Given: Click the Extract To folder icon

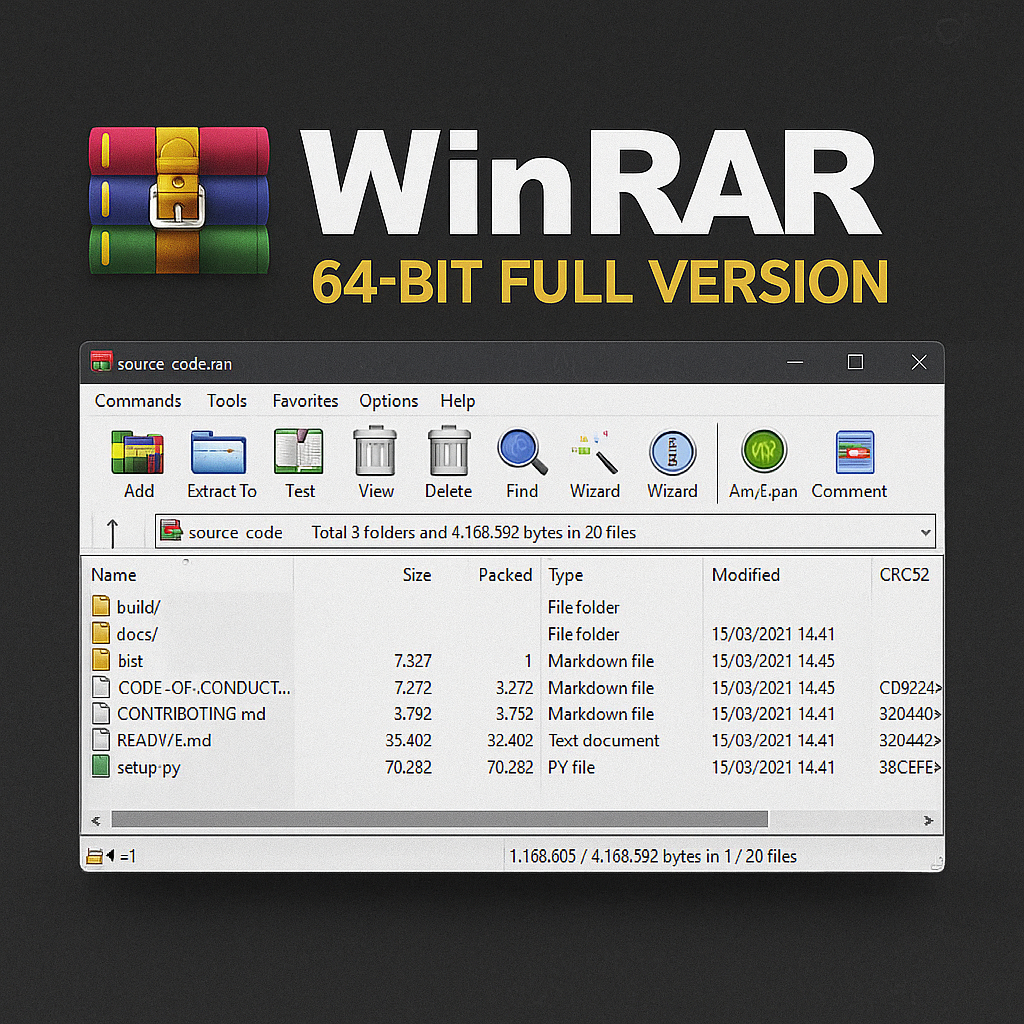Looking at the screenshot, I should 218,452.
